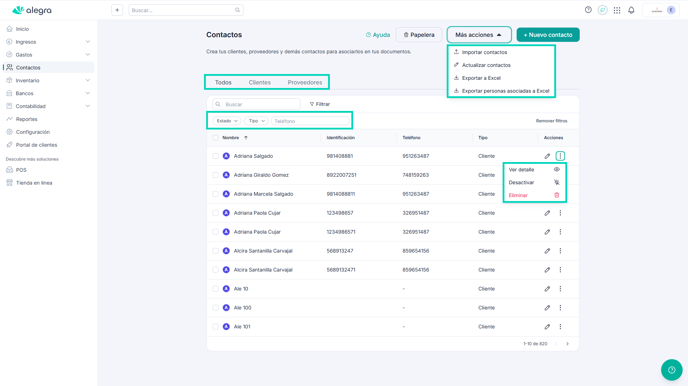Image resolution: width=688 pixels, height=386 pixels.
Task: Edit the Ale 10 contact pencil icon
Action: click(547, 289)
